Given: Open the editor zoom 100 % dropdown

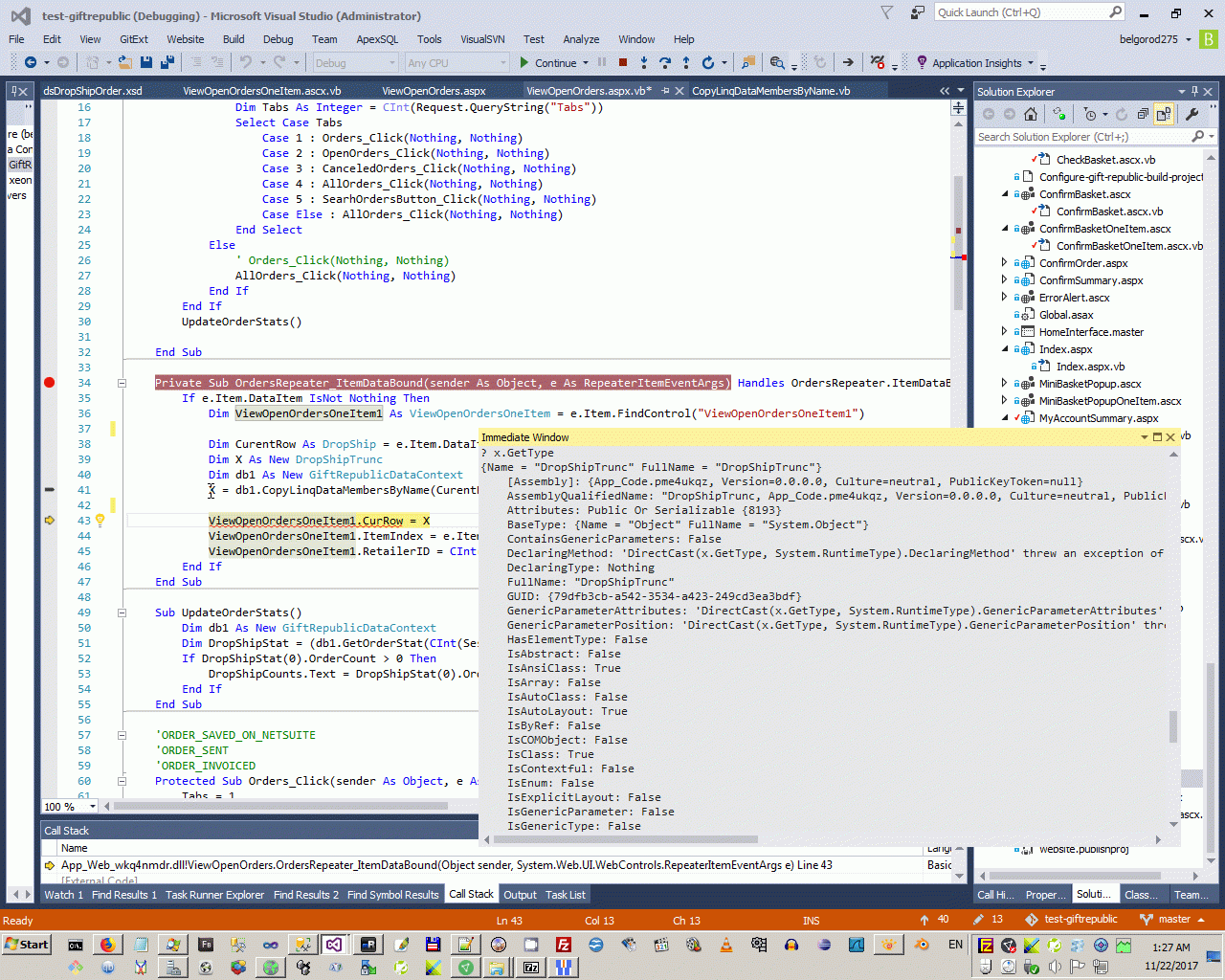Looking at the screenshot, I should click(x=93, y=807).
